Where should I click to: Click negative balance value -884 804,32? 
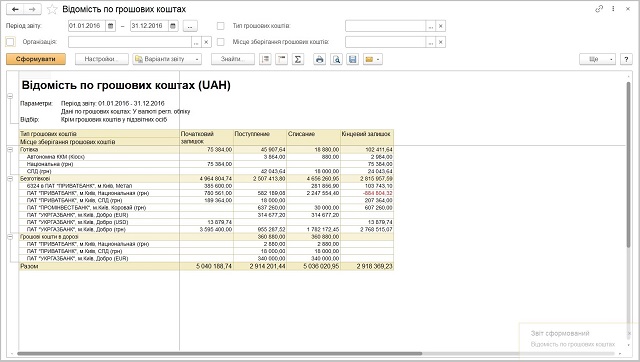point(378,193)
